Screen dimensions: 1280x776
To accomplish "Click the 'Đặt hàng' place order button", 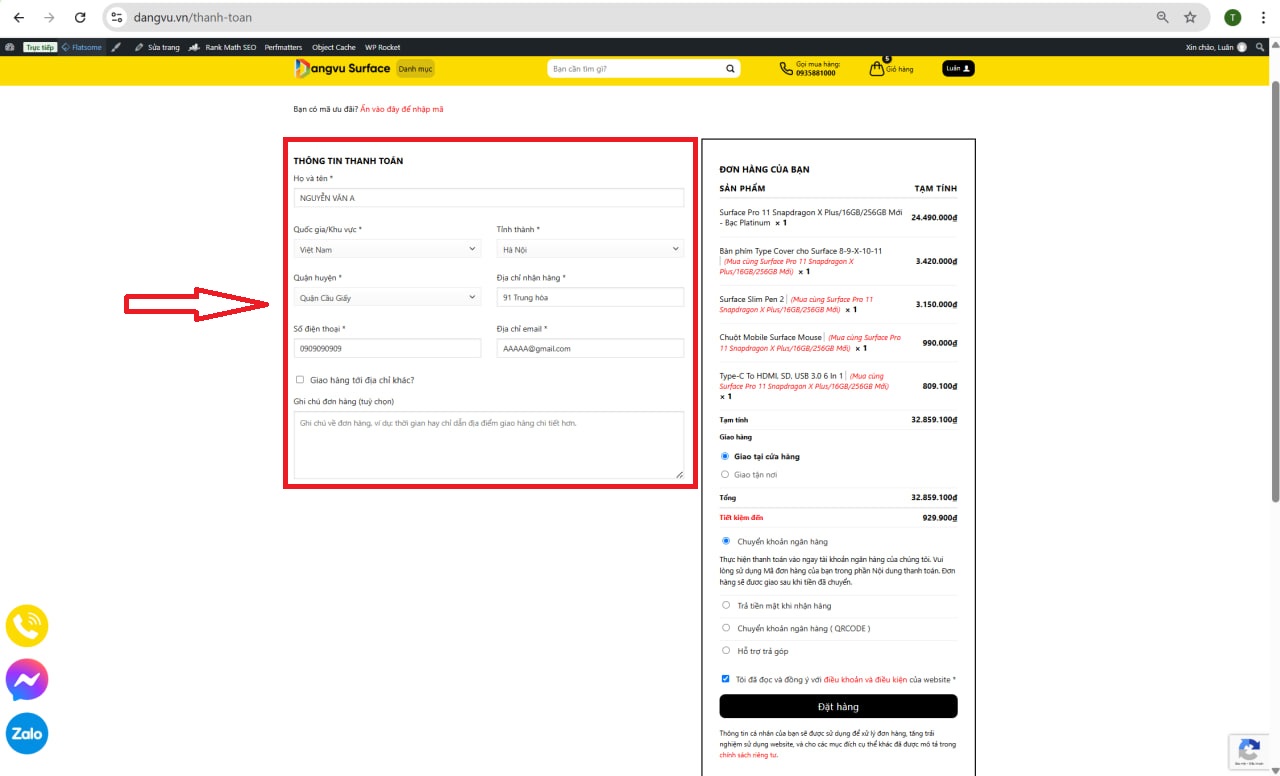I will [x=838, y=706].
